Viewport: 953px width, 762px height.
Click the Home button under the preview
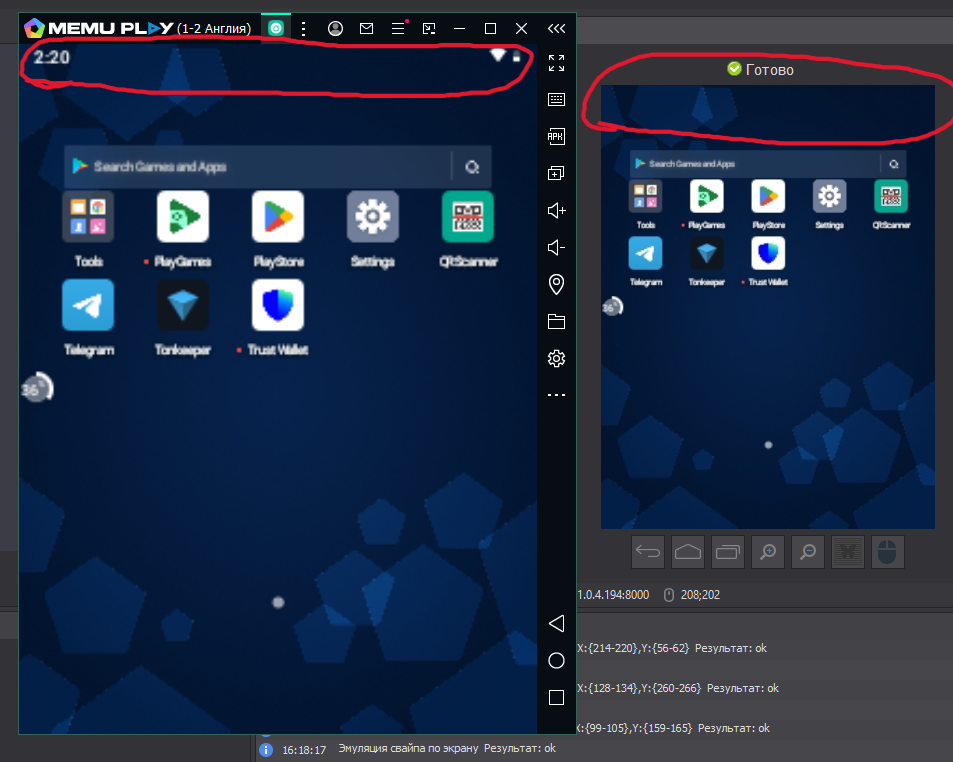(x=688, y=552)
